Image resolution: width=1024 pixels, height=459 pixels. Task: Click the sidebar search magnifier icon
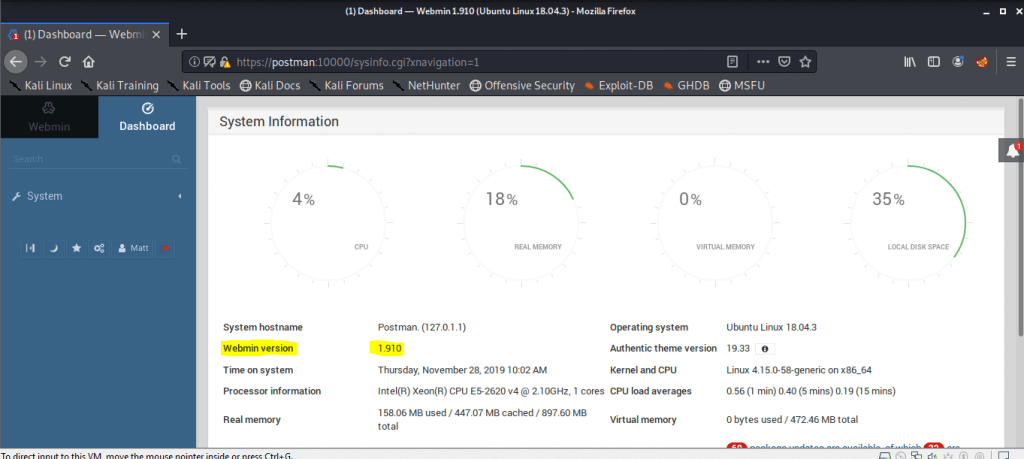click(176, 159)
